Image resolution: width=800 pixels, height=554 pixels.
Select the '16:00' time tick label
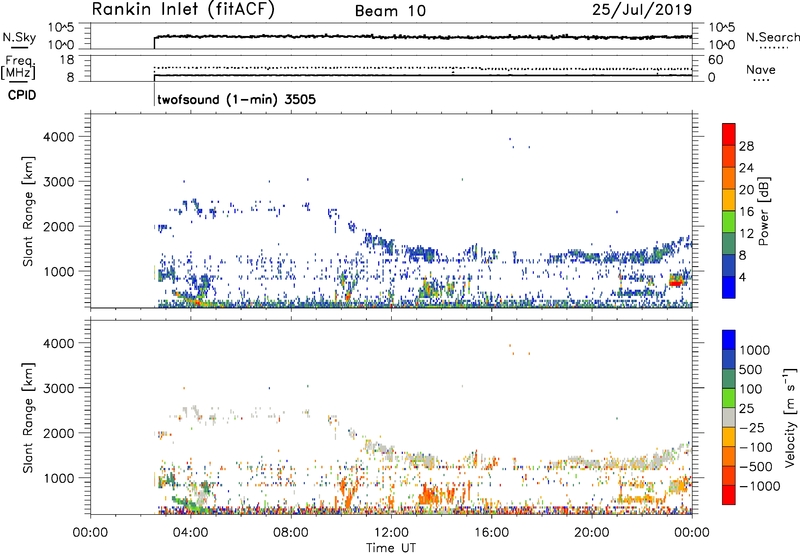[x=491, y=533]
